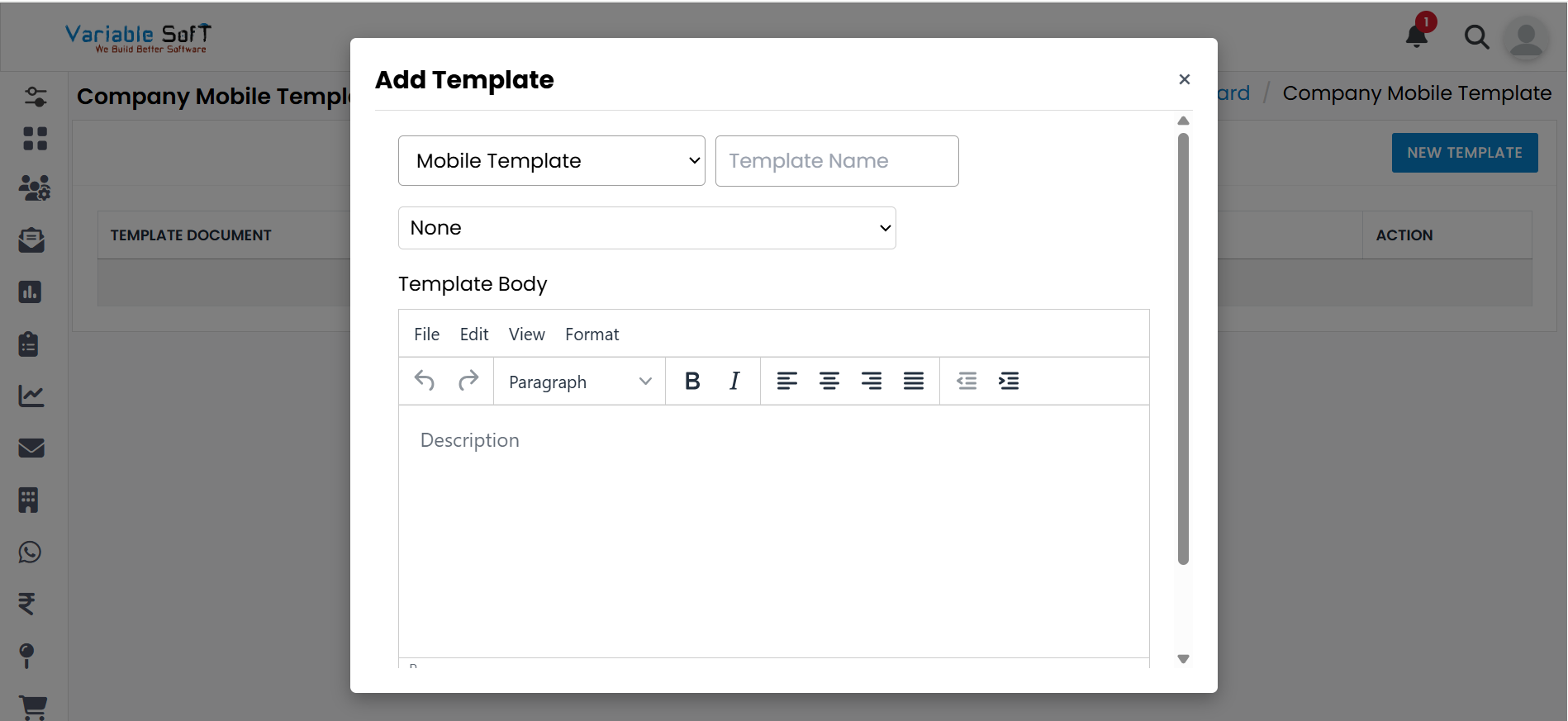Toggle bold formatting in the editor
The width and height of the screenshot is (1568, 721).
click(692, 381)
